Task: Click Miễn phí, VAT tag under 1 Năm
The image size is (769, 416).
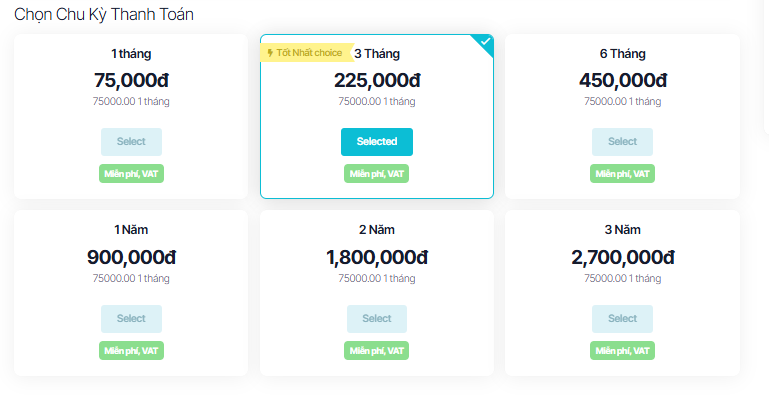Action: (x=131, y=351)
